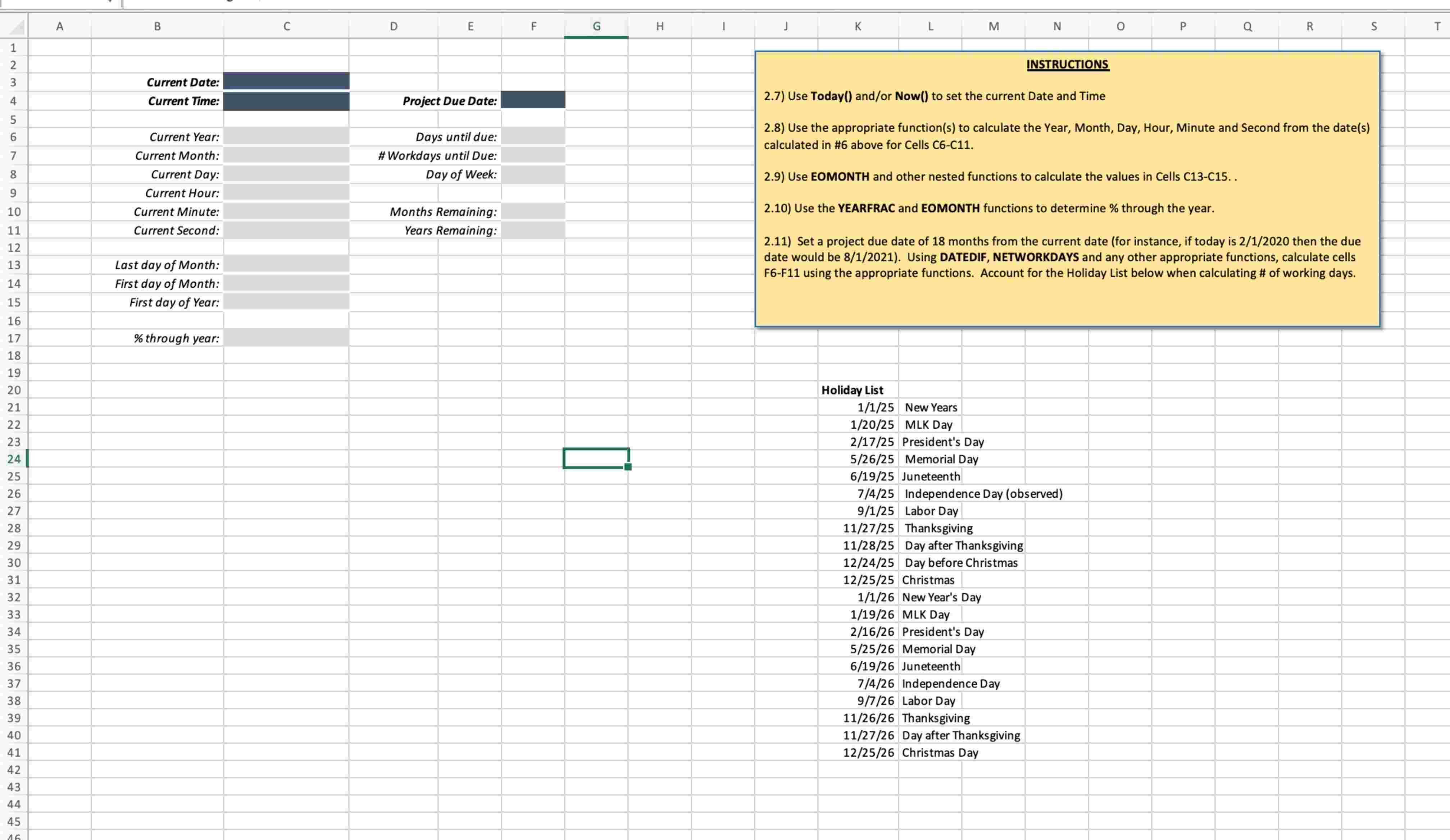Select the Last day of Month cell

point(286,264)
